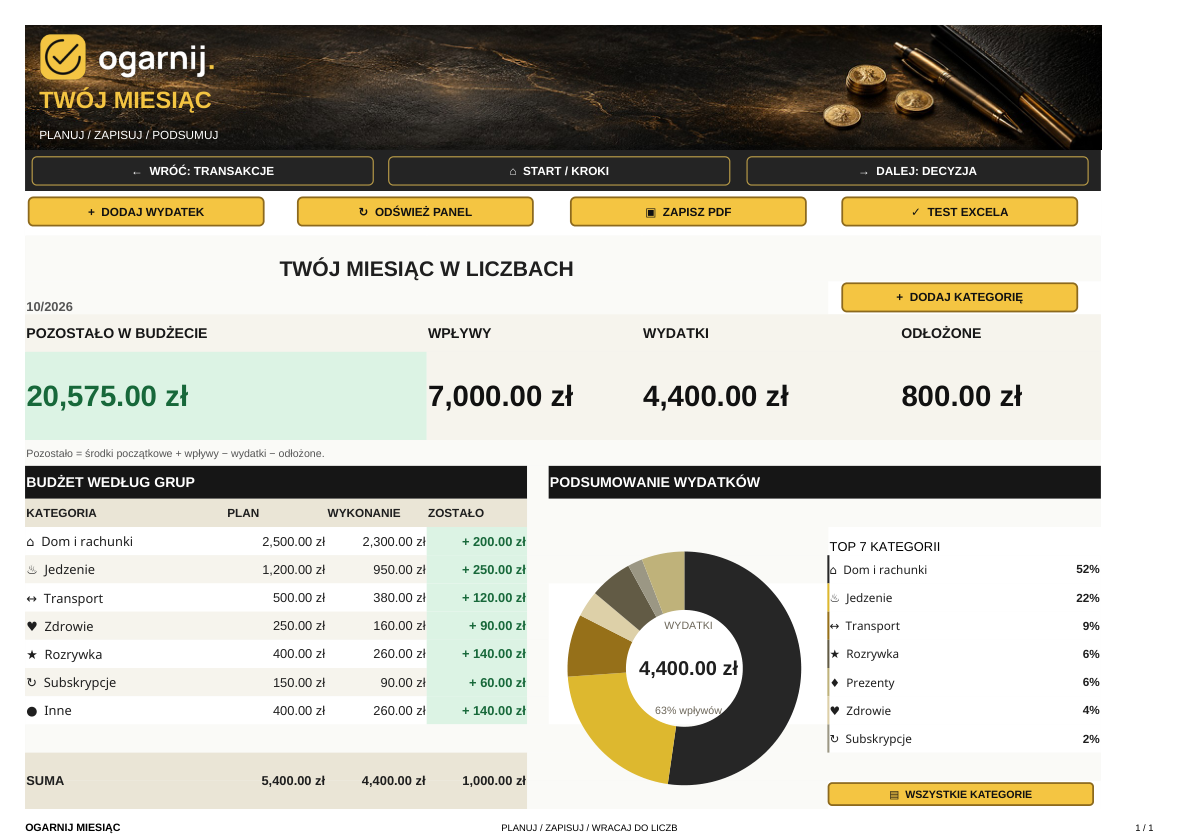Click the heart icon beside Zdrowie in budget table
1179x834 pixels.
(32, 626)
